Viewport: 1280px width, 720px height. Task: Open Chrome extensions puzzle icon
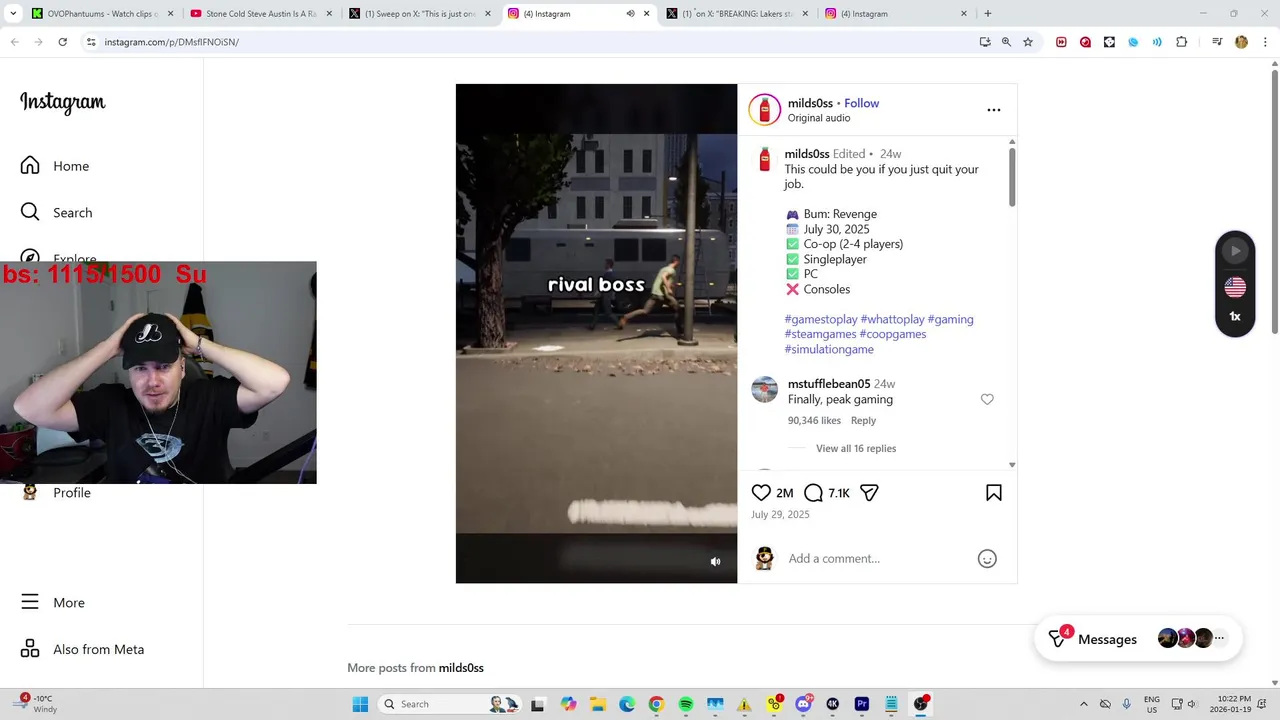pyautogui.click(x=1181, y=42)
